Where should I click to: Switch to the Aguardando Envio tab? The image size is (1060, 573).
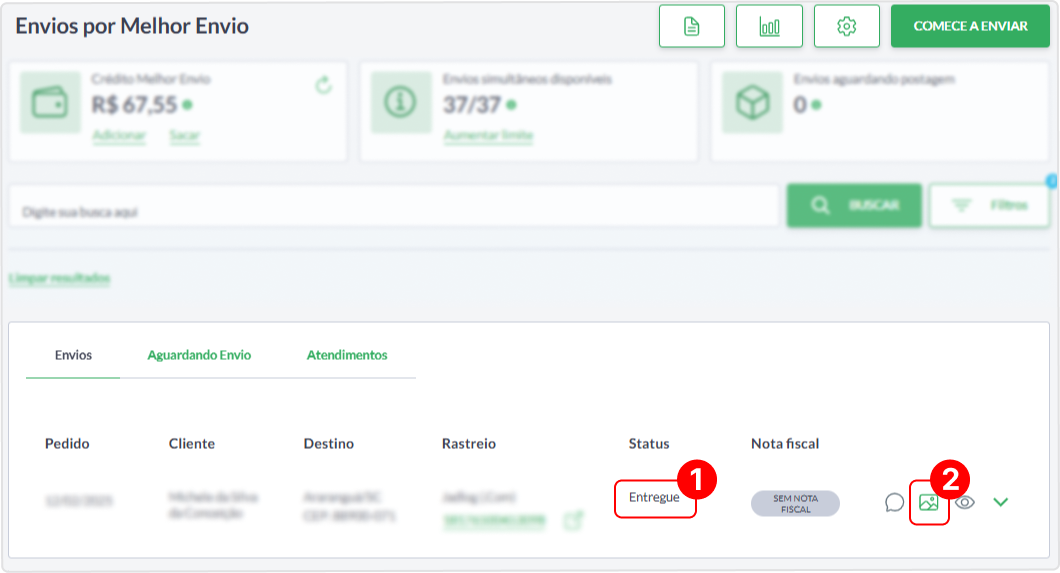[199, 355]
